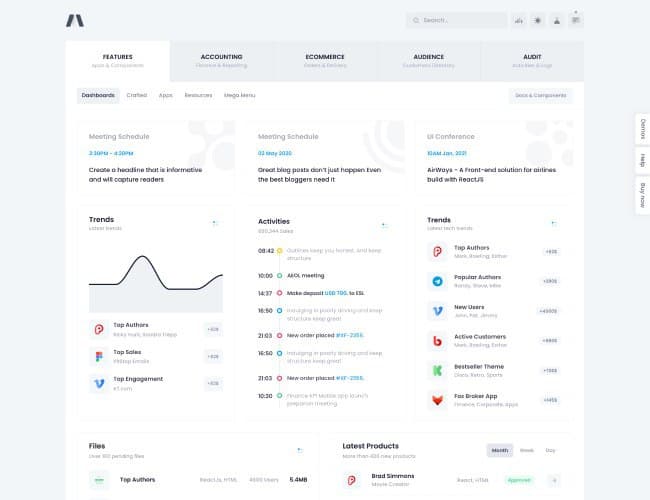Switch to the Ecommerce tab
Screen dimensions: 650x500
coord(325,61)
